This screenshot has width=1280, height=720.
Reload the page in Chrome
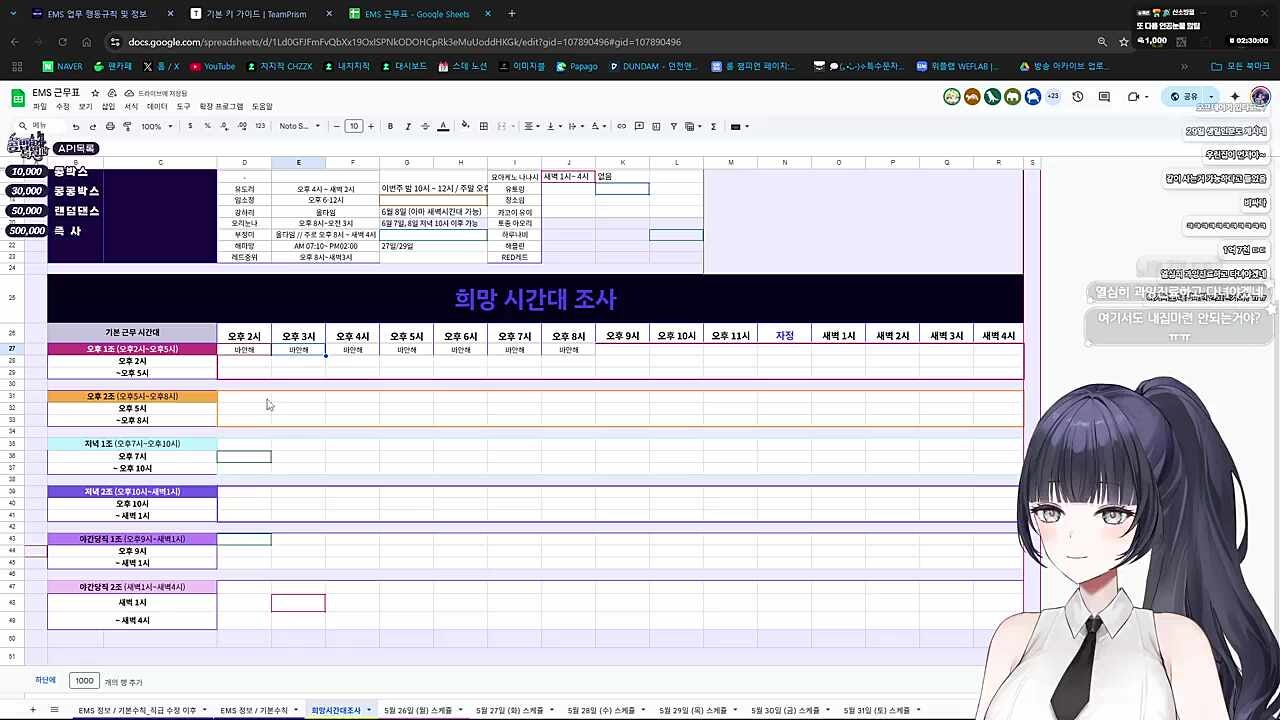click(62, 42)
